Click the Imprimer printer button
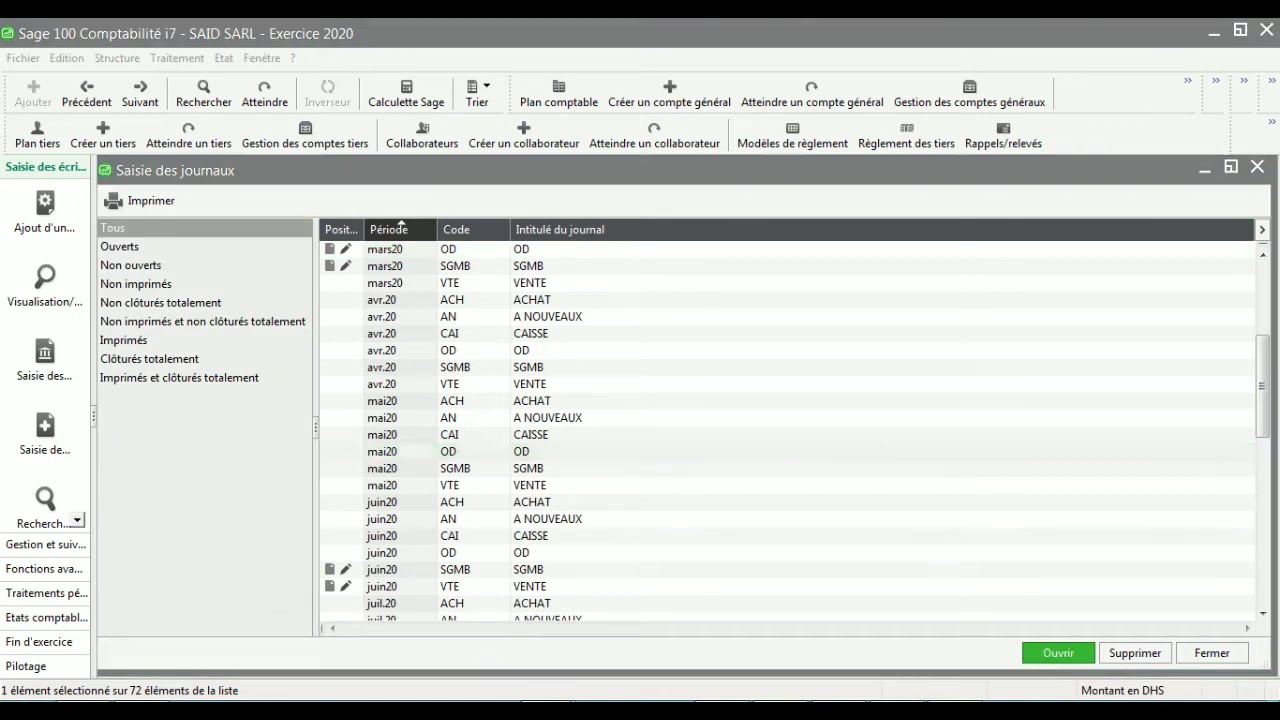 (140, 201)
